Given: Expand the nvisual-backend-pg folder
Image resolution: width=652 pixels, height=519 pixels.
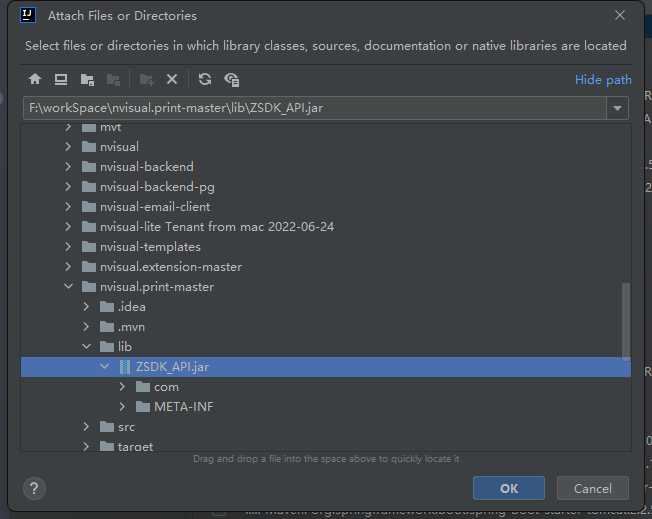Looking at the screenshot, I should 68,186.
